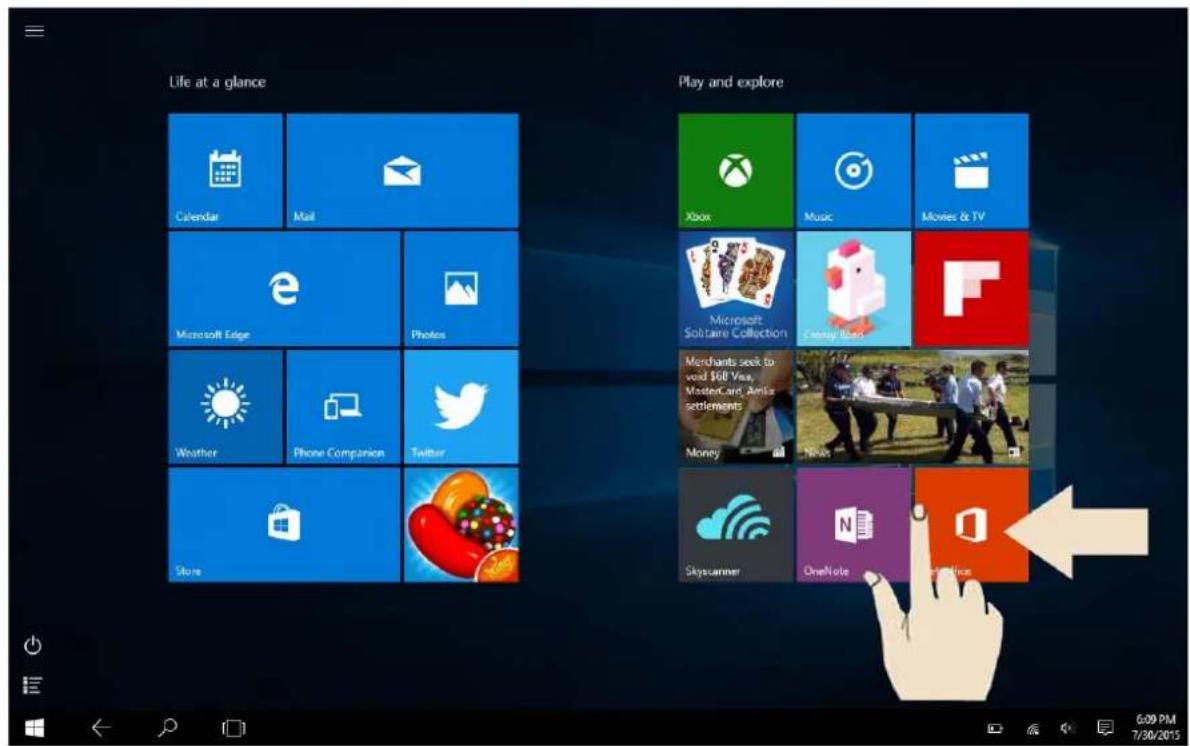Open the Weather tile

pos(225,407)
